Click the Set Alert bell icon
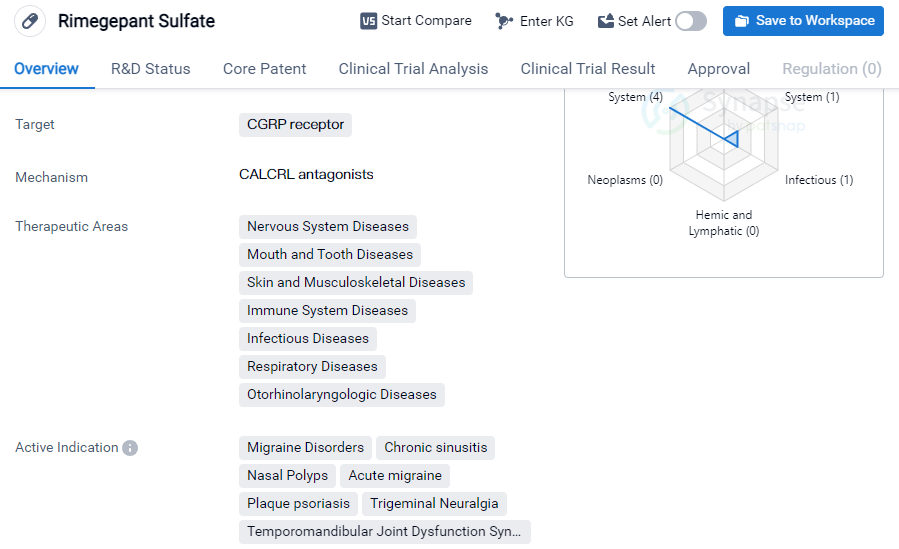This screenshot has width=899, height=549. pos(605,21)
